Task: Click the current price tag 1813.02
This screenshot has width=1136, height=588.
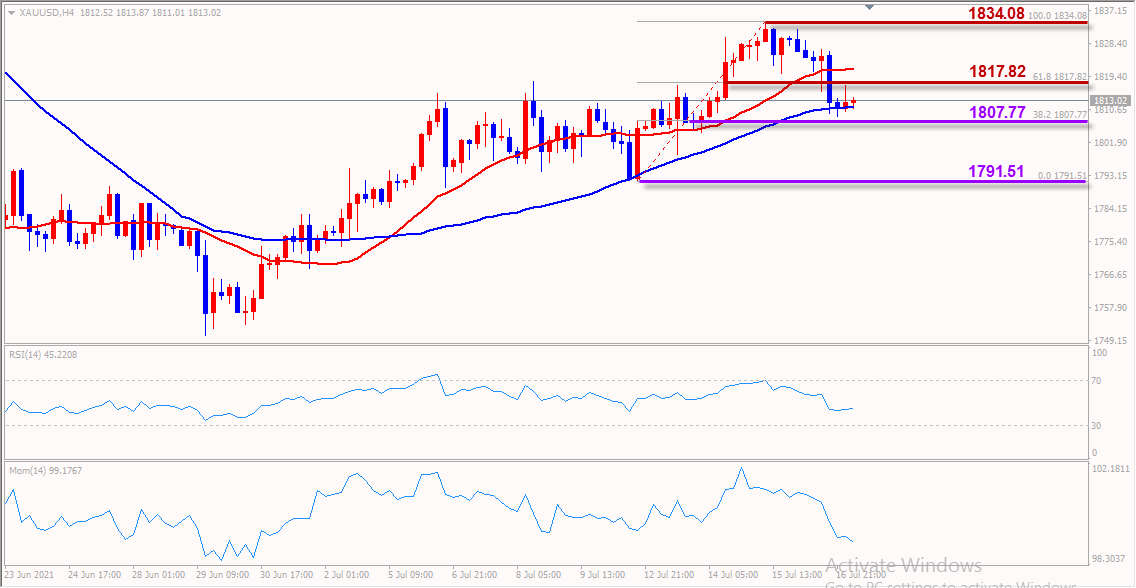Action: coord(1110,101)
